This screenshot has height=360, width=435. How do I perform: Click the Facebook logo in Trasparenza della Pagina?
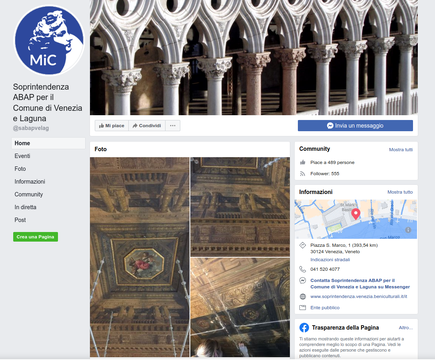(x=304, y=328)
